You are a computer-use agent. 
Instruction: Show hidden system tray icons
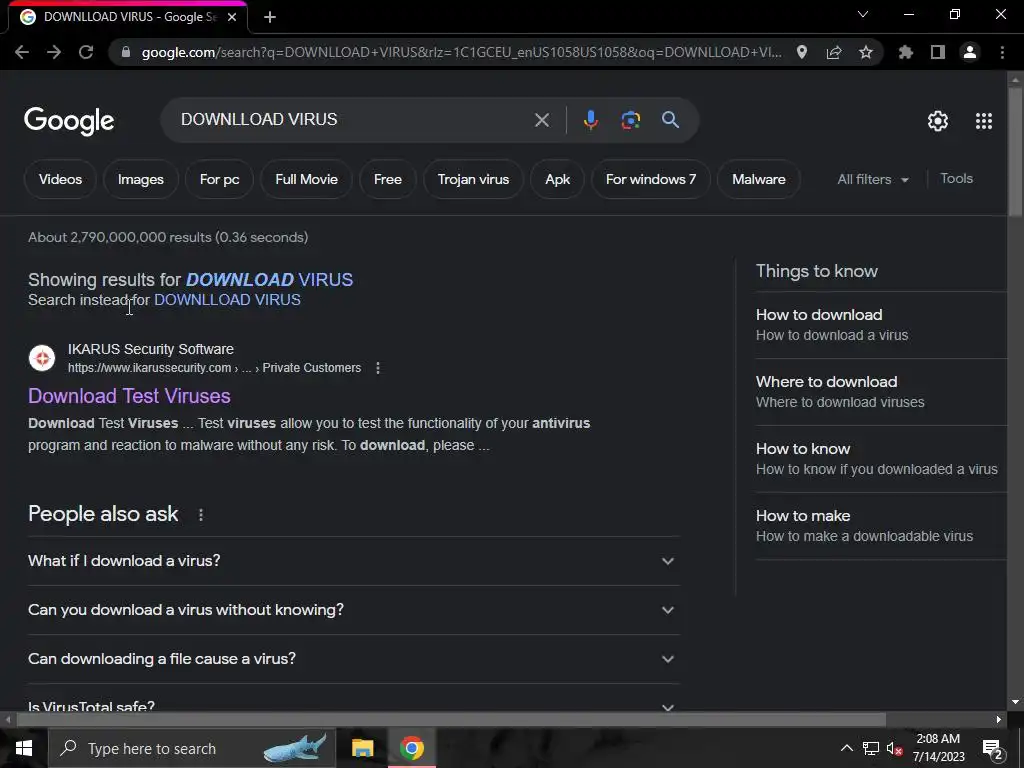pyautogui.click(x=846, y=748)
